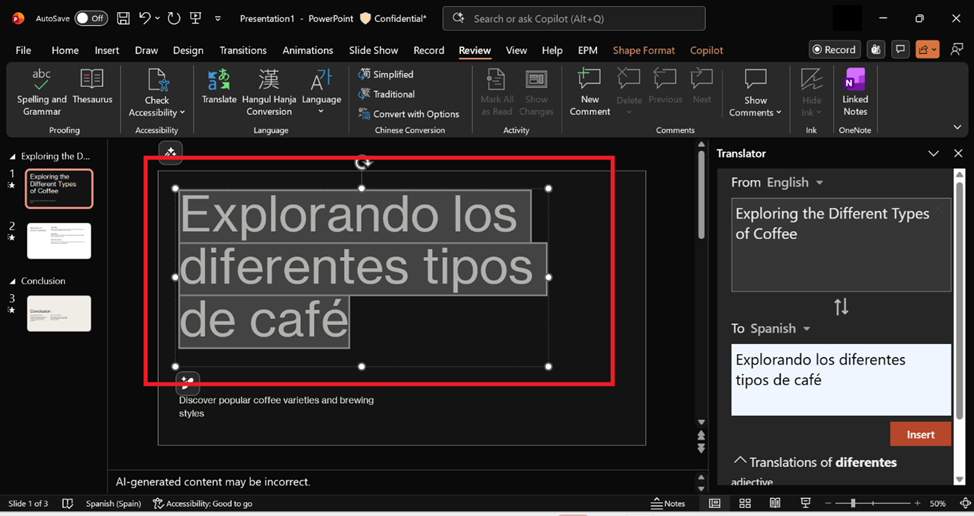This screenshot has width=974, height=516.
Task: Collapse the Conclusion section
Action: [x=12, y=281]
